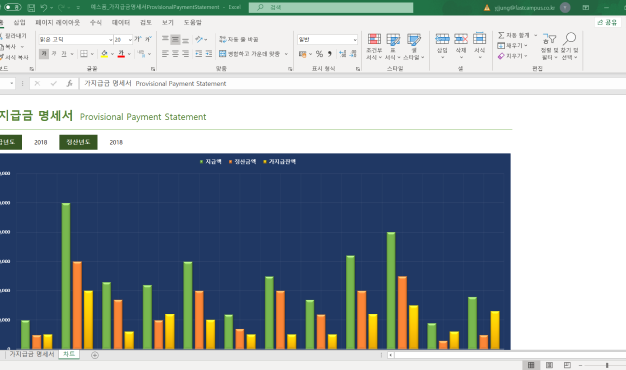Viewport: 626px width, 370px height.
Task: Click 자동 줄 바꿈 wrap text button
Action: point(239,39)
